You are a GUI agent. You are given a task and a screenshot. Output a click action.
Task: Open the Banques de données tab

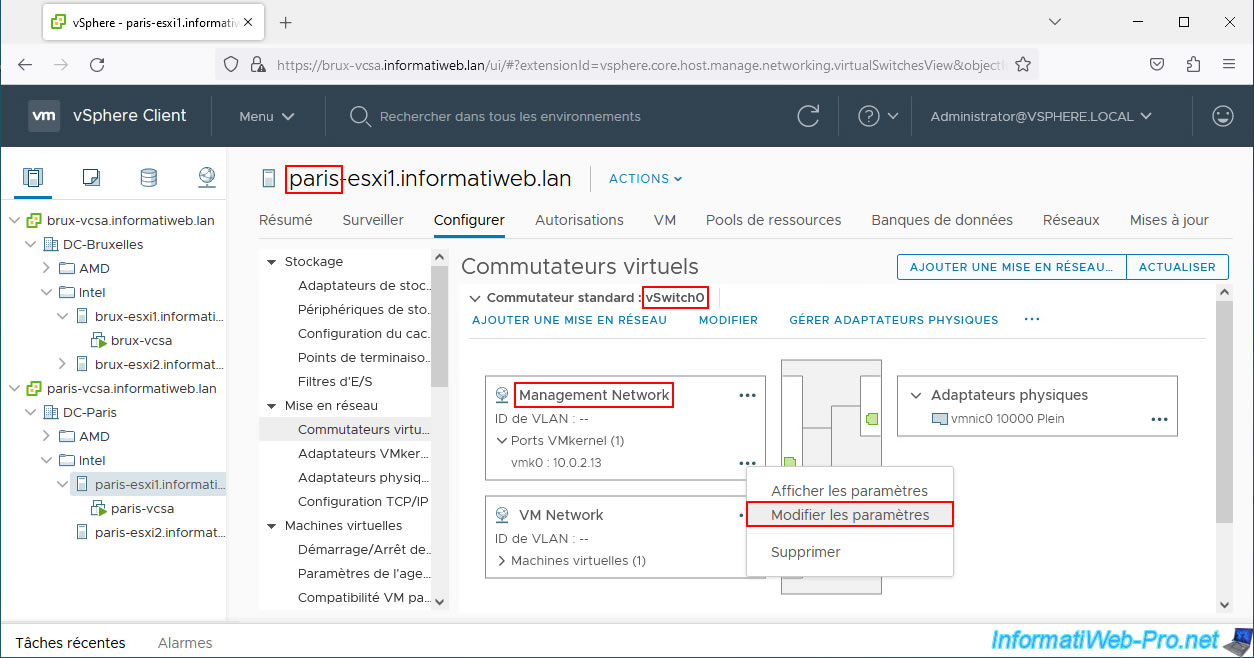(942, 220)
